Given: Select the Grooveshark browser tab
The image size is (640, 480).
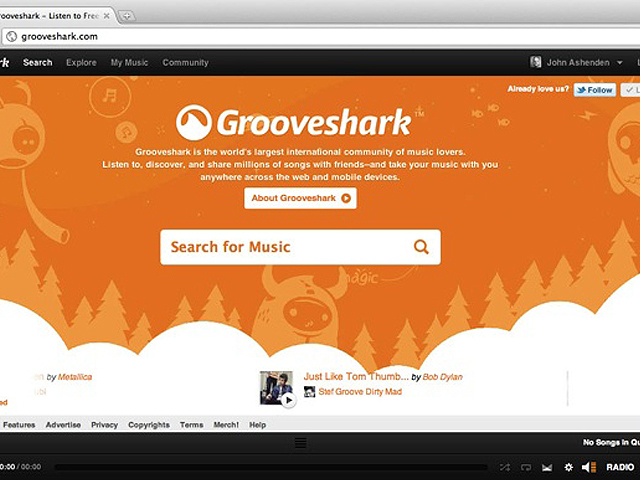Looking at the screenshot, I should coord(55,16).
